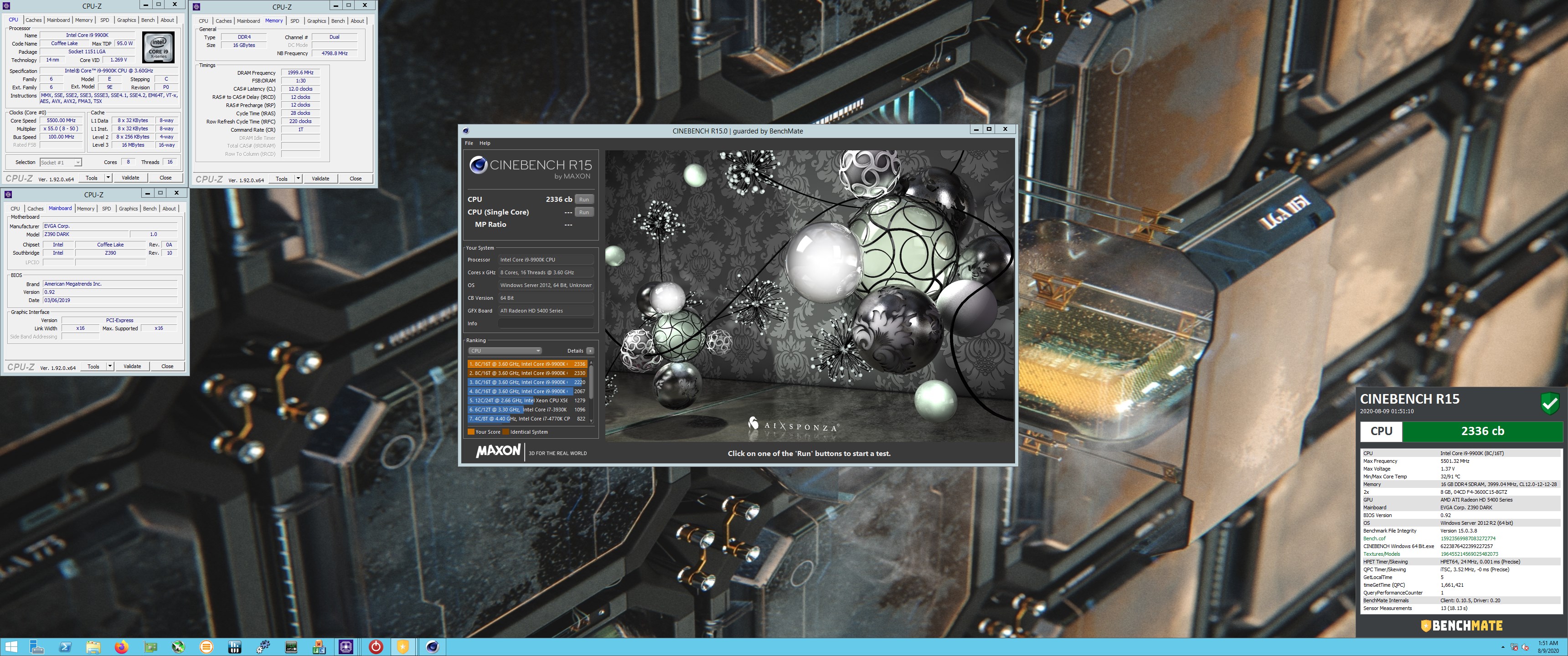Switch to Cinebench via its taskbar icon
Viewport: 1568px width, 656px height.
[x=432, y=647]
